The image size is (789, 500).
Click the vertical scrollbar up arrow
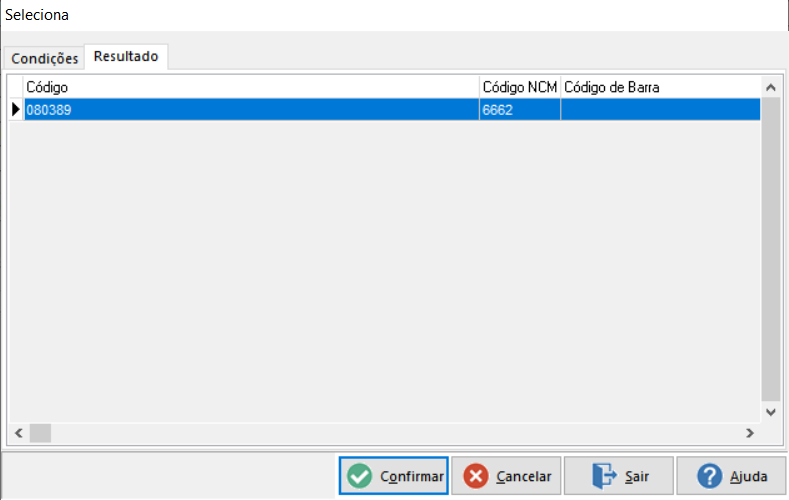(x=770, y=88)
